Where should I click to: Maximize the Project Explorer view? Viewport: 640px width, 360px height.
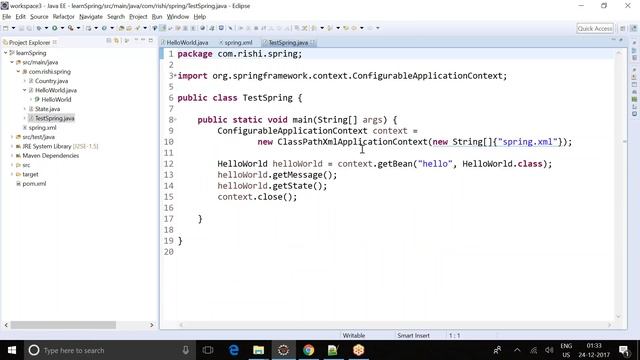point(151,40)
